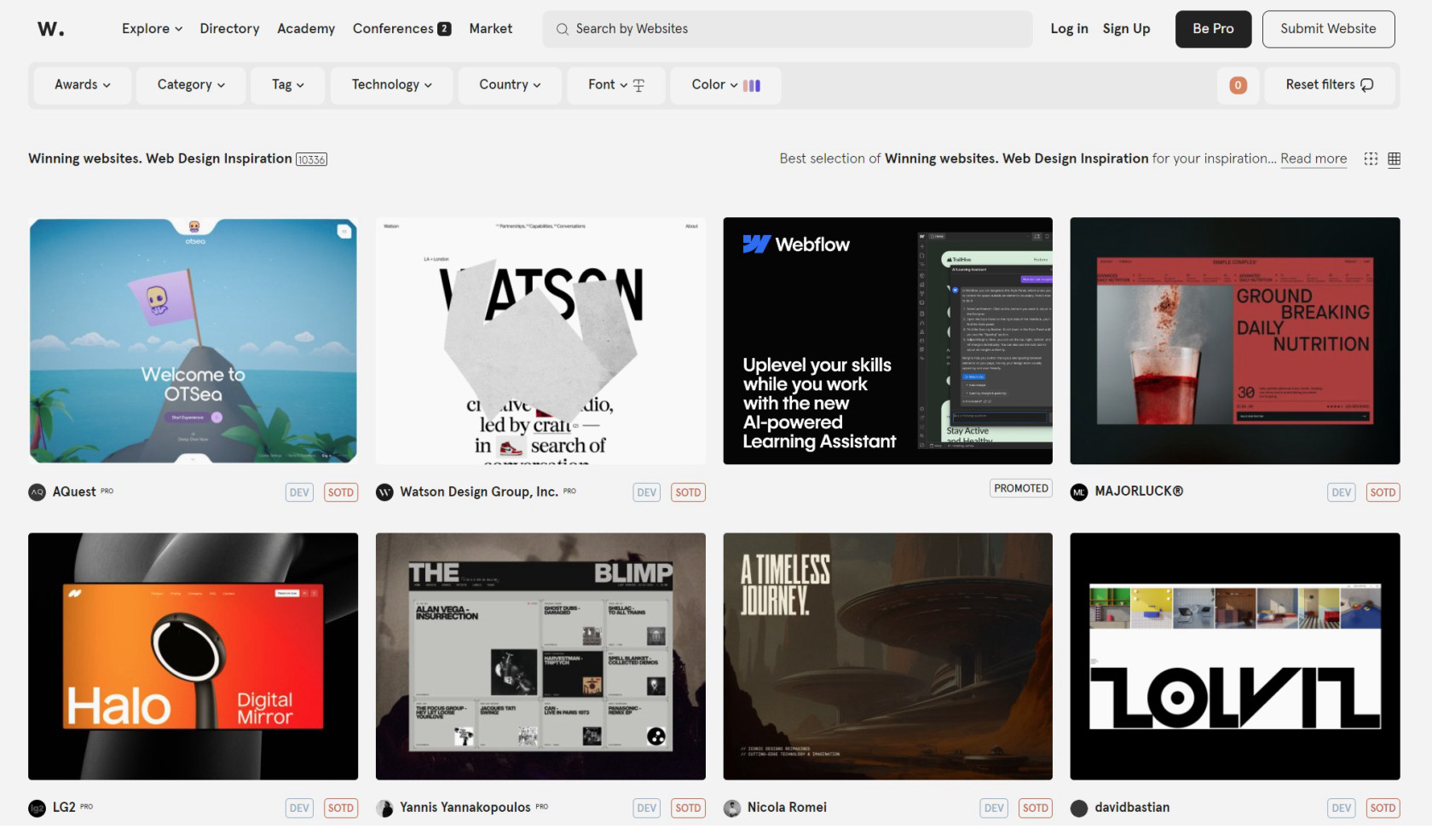Click LG2 avatar icon
Viewport: 1432px width, 840px height.
pos(38,808)
